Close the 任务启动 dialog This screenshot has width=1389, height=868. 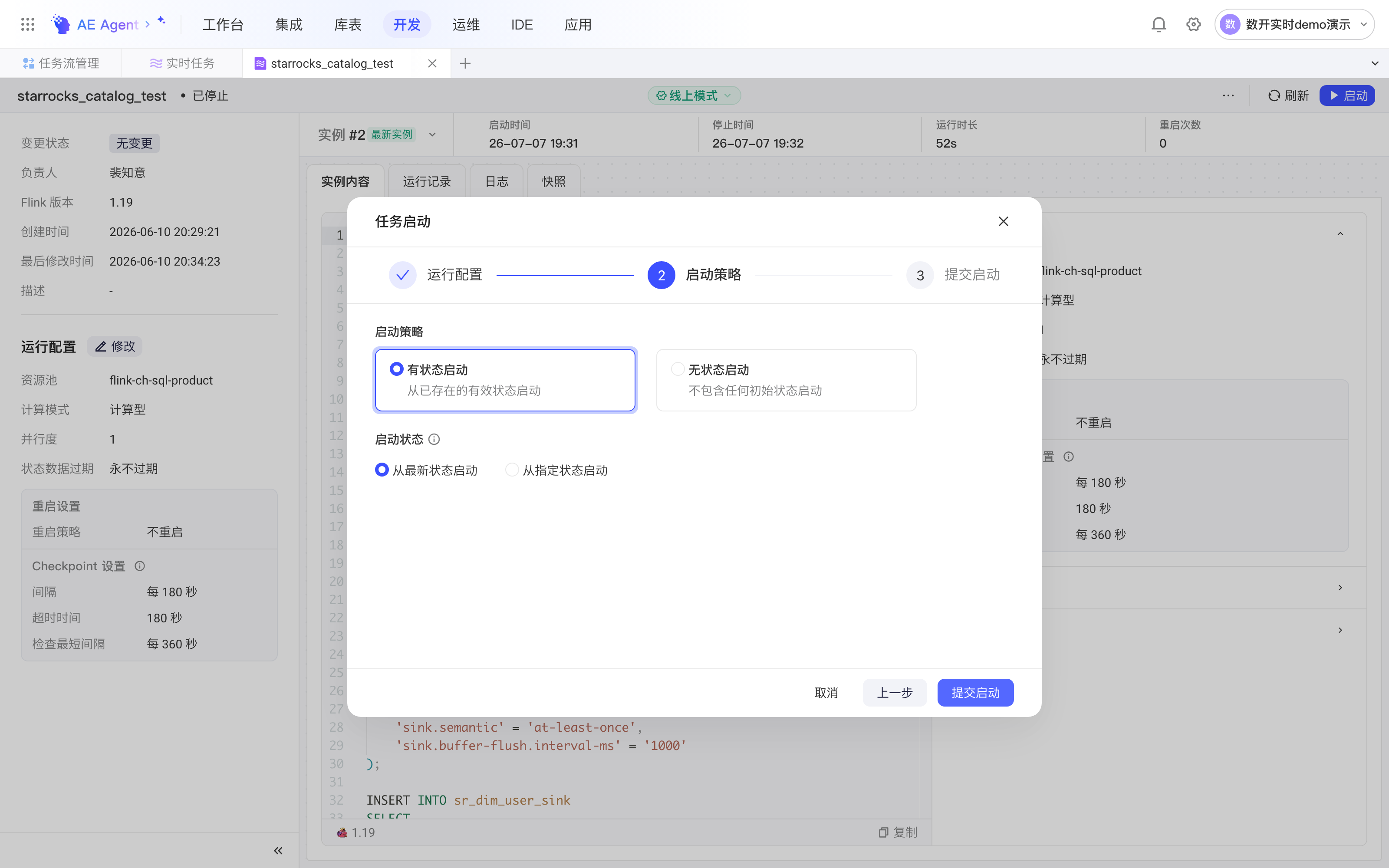(1003, 222)
